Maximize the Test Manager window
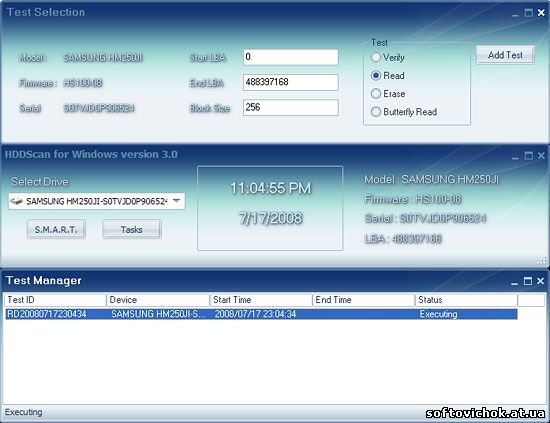Viewport: 550px width, 423px height. tap(528, 281)
